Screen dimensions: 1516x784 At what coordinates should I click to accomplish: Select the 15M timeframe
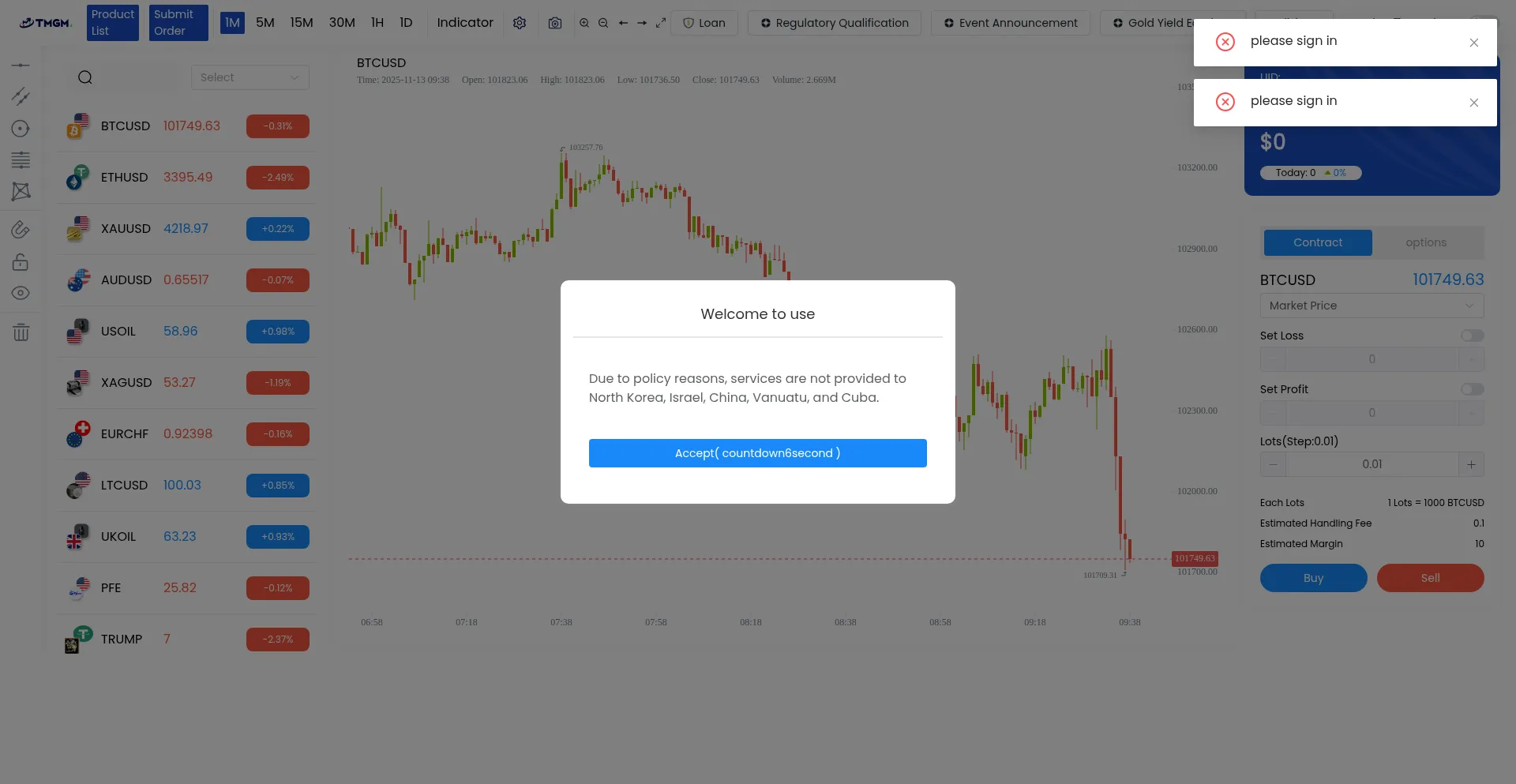click(x=302, y=23)
